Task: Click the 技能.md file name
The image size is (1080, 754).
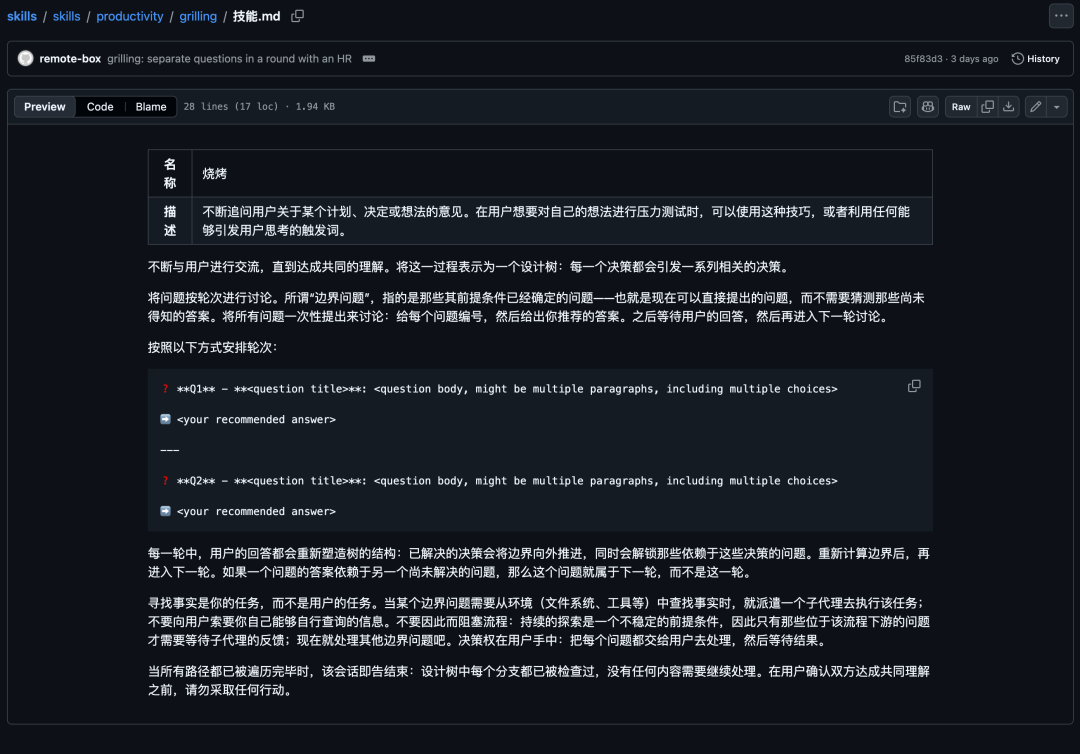Action: click(x=256, y=16)
